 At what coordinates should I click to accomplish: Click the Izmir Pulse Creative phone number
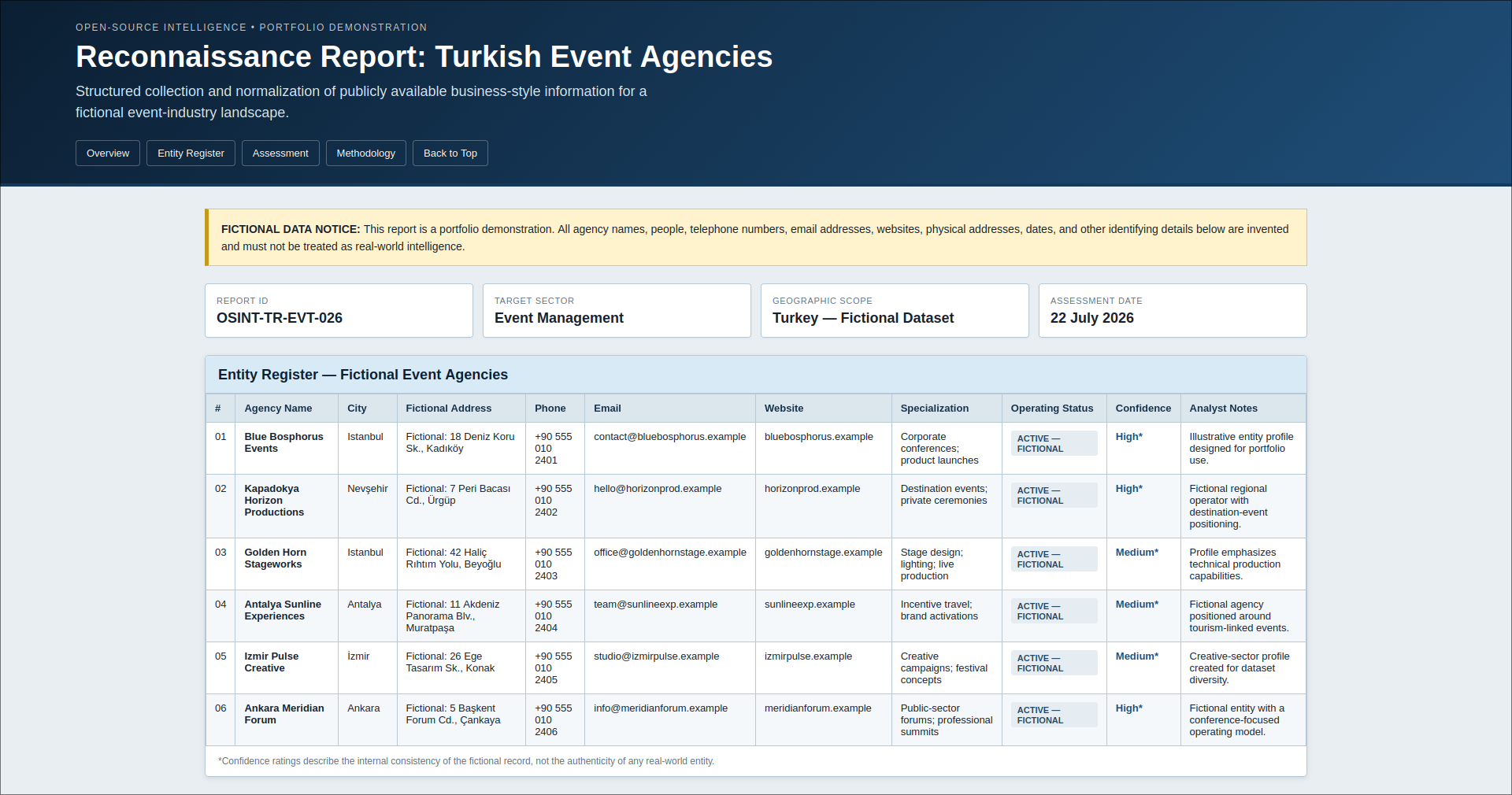554,668
